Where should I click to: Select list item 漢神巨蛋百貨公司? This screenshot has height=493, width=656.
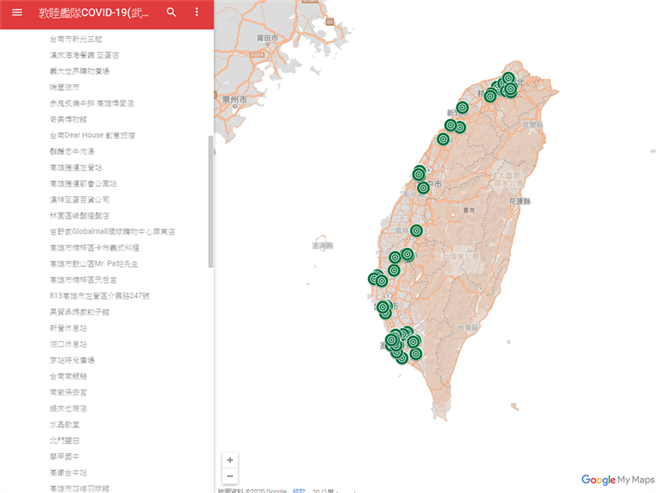coord(79,200)
